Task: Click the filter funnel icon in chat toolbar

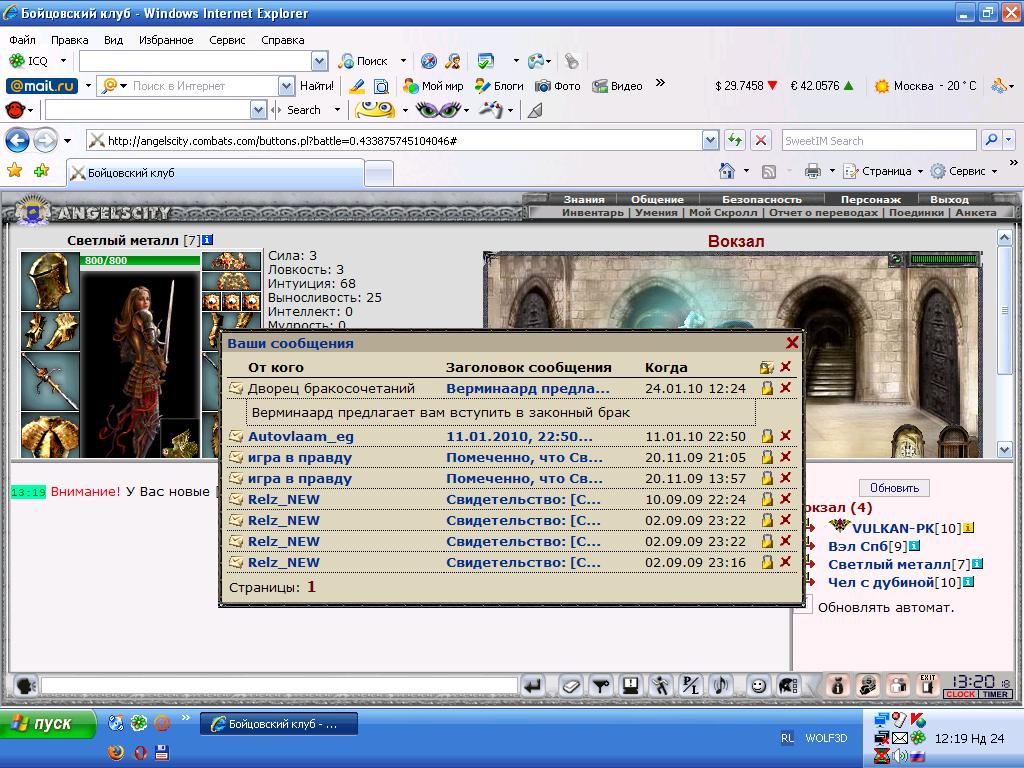Action: (600, 686)
